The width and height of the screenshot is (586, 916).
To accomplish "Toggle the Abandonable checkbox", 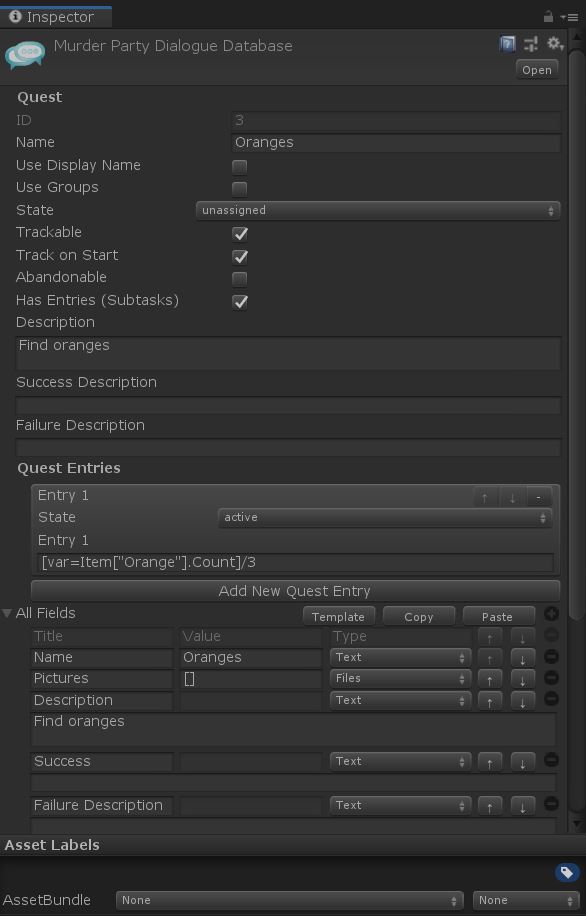I will (240, 279).
